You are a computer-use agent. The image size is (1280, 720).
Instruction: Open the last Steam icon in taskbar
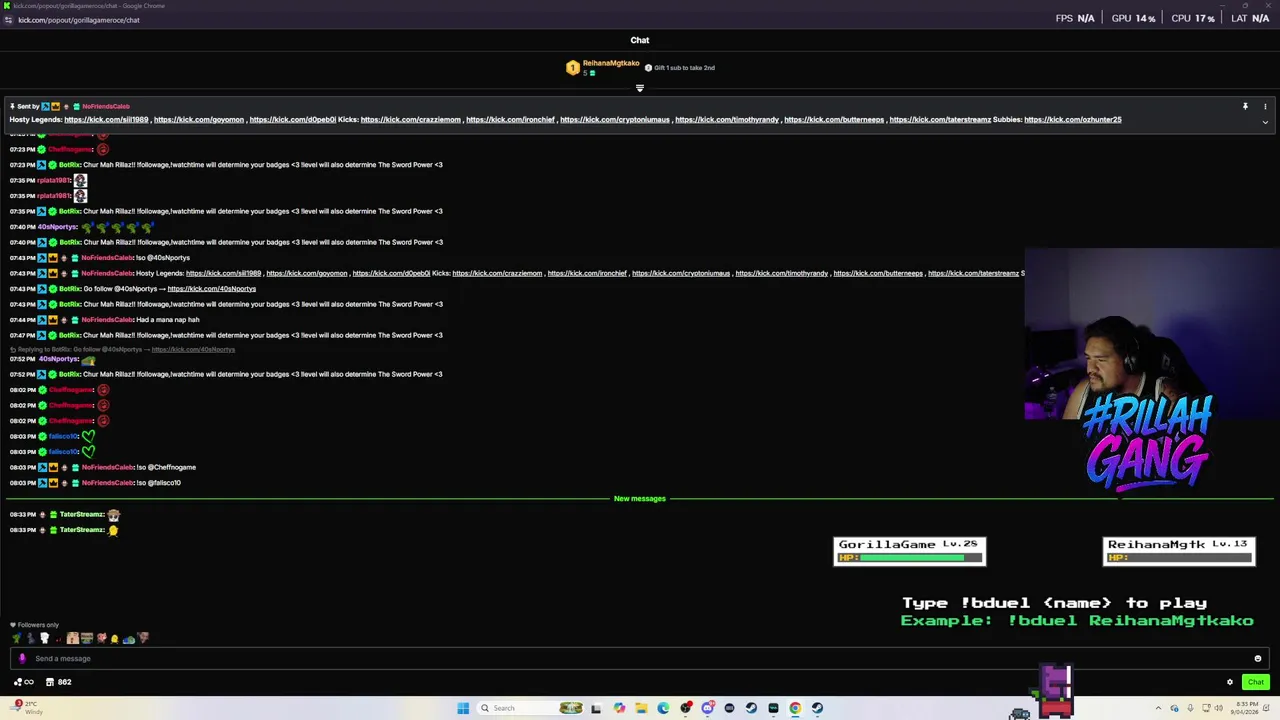pyautogui.click(x=817, y=708)
